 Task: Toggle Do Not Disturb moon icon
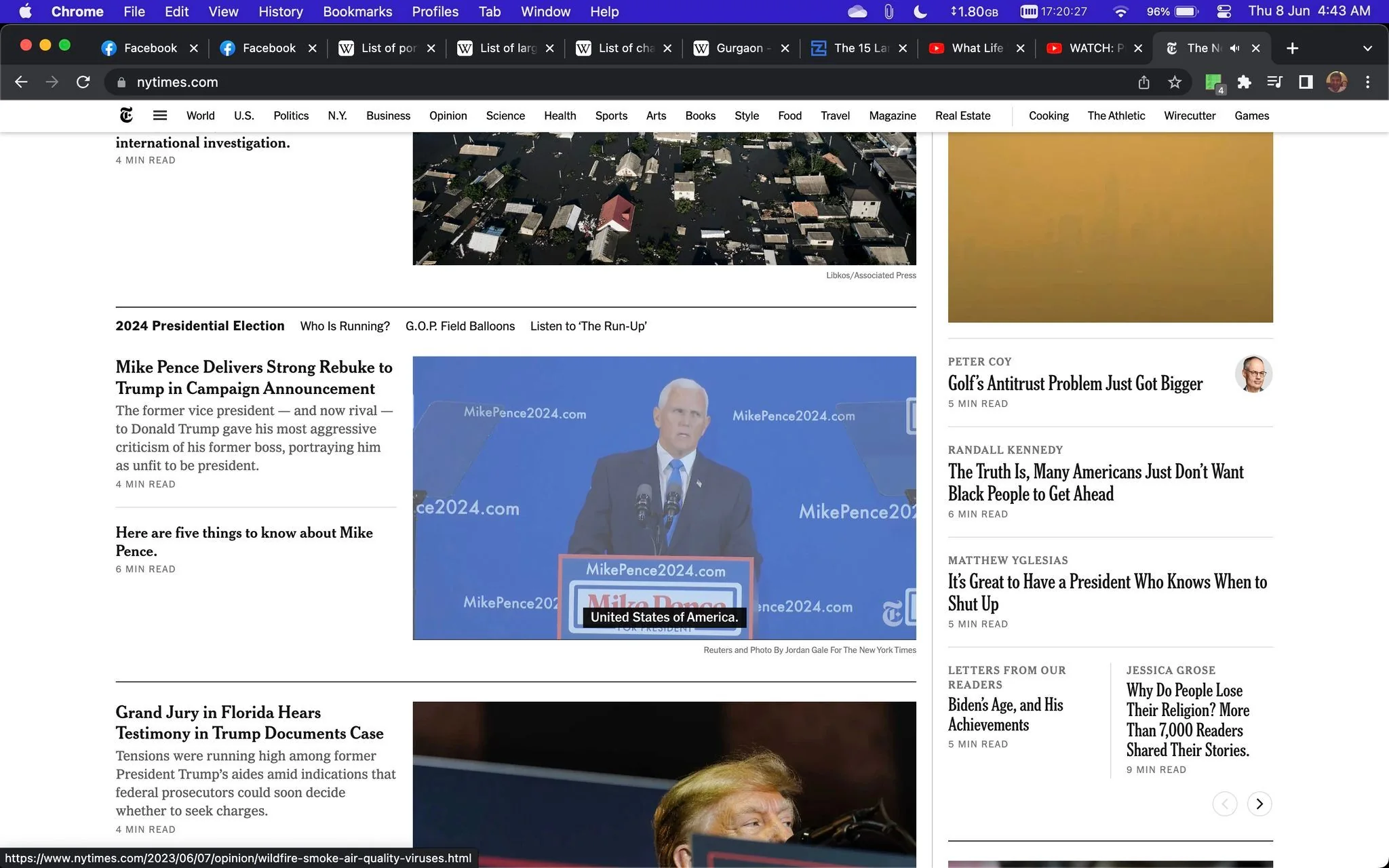click(920, 12)
